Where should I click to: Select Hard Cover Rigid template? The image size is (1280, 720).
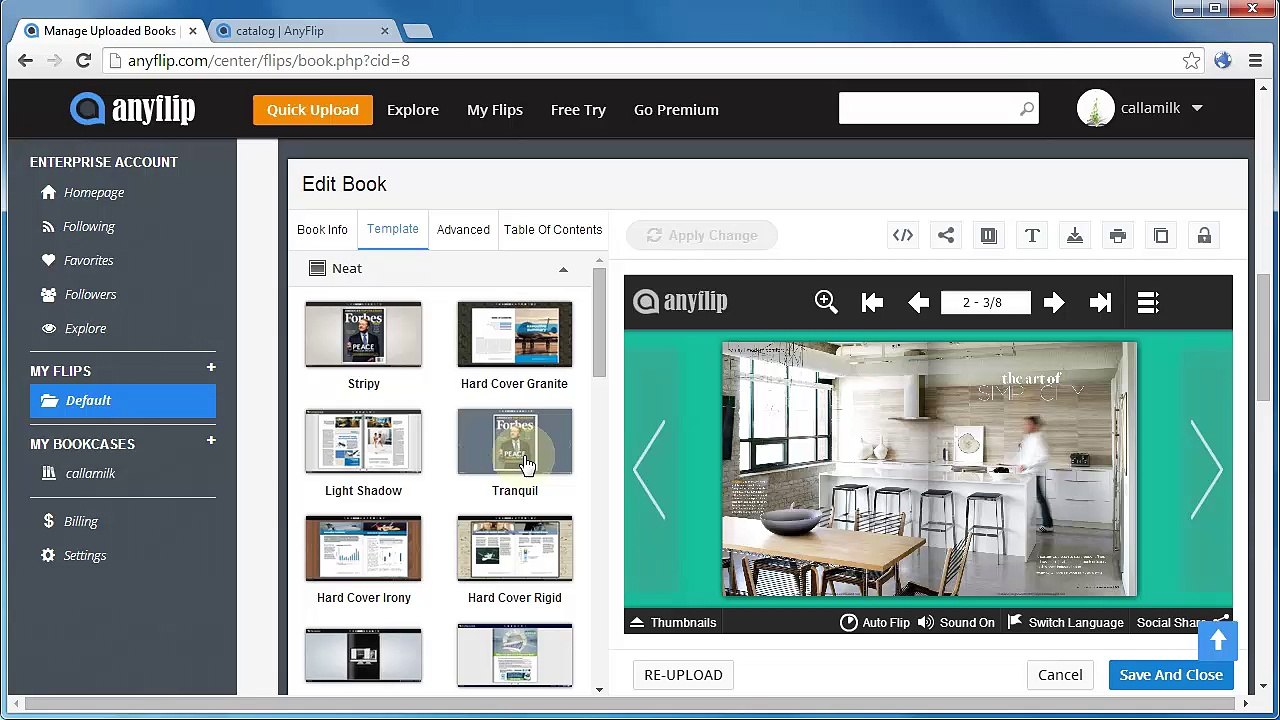pyautogui.click(x=515, y=548)
